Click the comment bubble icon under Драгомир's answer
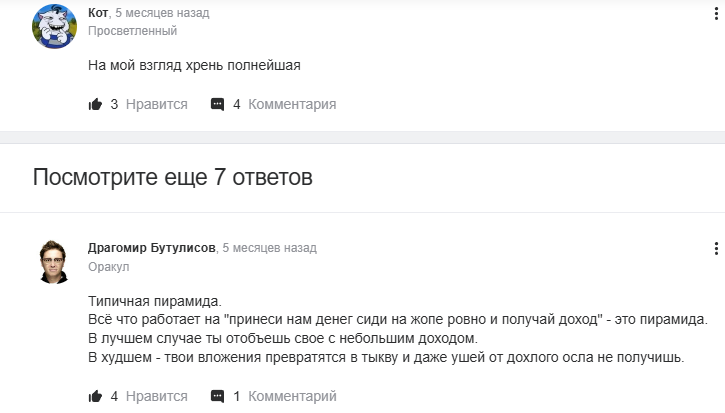Viewport: 725px width, 413px height. [217, 396]
